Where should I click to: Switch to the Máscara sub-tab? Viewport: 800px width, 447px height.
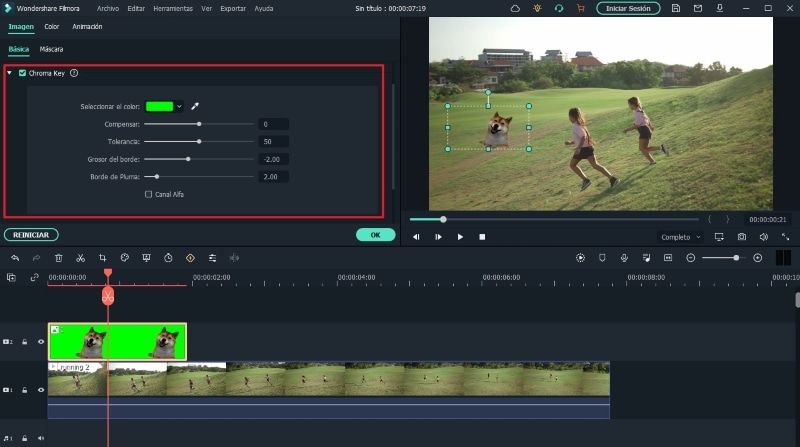point(52,49)
